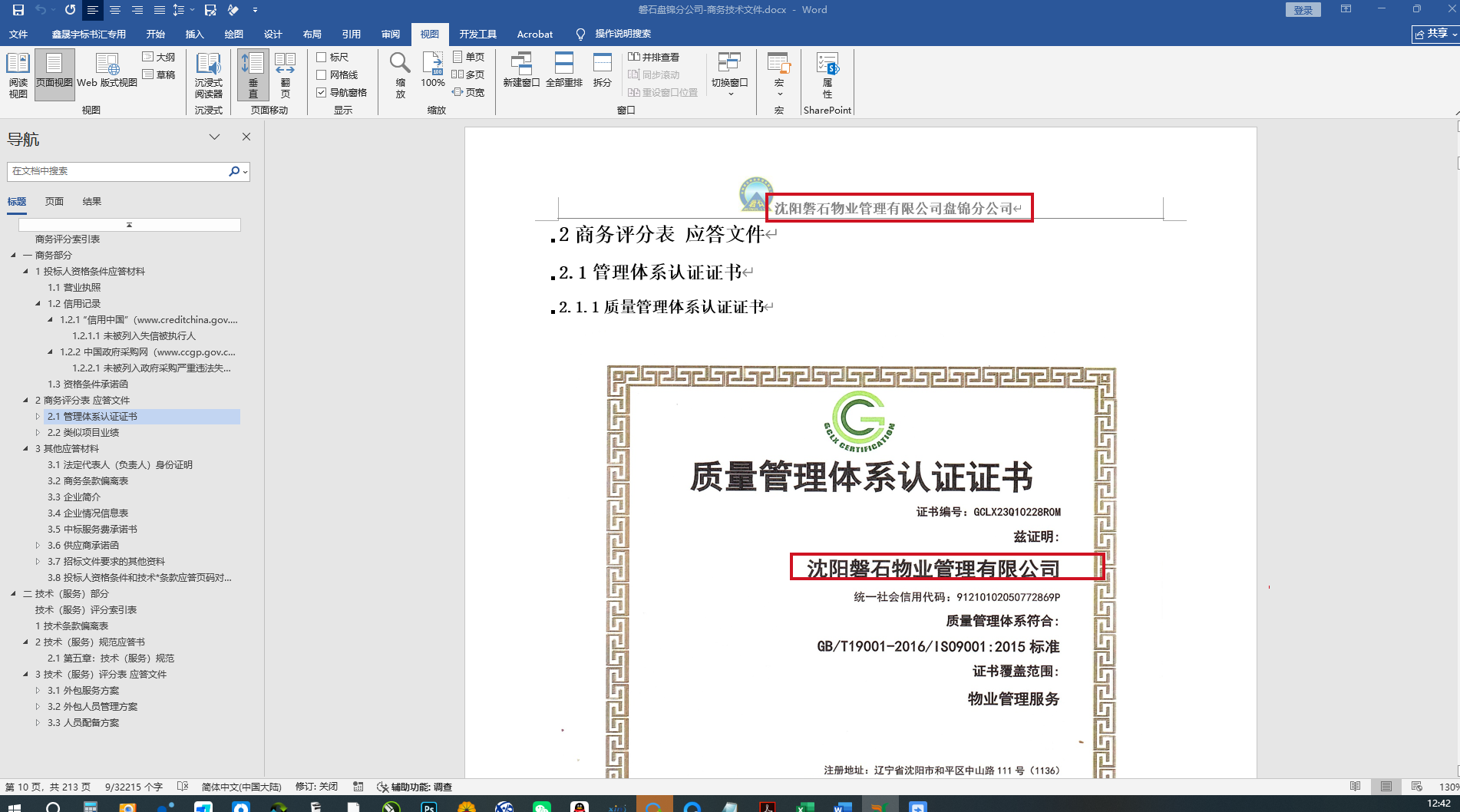Open the Switch Windows (切换窗口) dropdown

tap(729, 74)
